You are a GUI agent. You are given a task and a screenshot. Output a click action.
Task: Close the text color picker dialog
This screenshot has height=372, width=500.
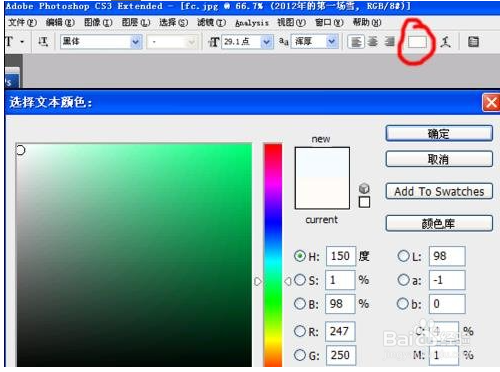click(x=491, y=103)
